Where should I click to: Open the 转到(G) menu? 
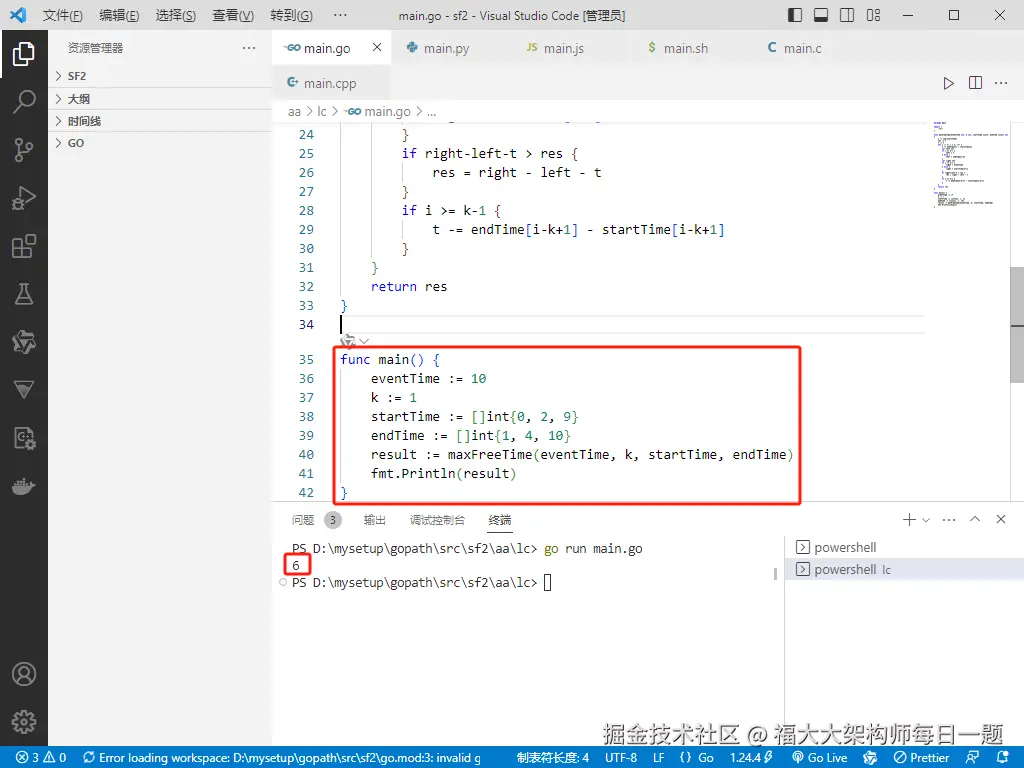(x=291, y=15)
